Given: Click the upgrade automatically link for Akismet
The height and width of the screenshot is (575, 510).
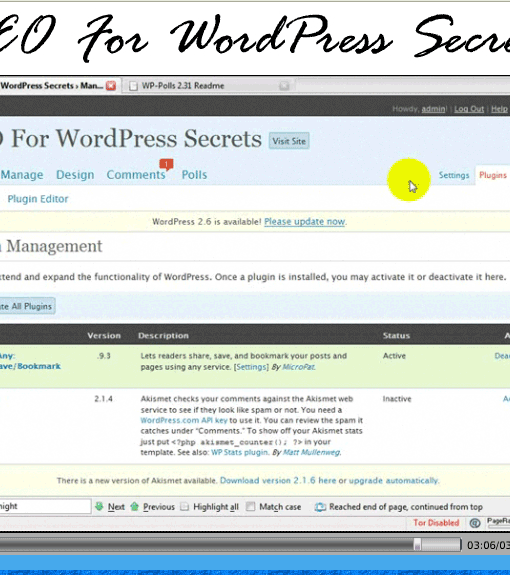Looking at the screenshot, I should coord(393,480).
